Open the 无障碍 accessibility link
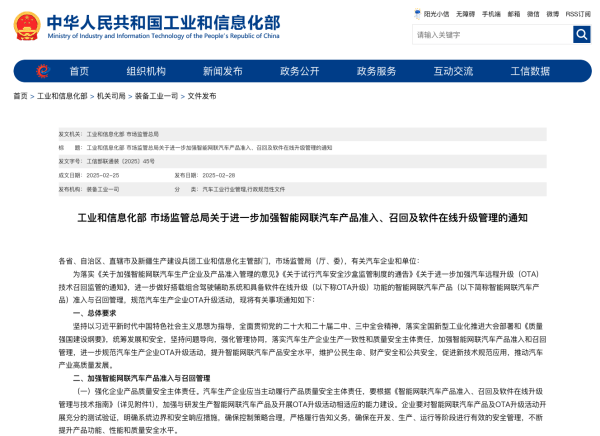This screenshot has height=436, width=600. pyautogui.click(x=465, y=14)
